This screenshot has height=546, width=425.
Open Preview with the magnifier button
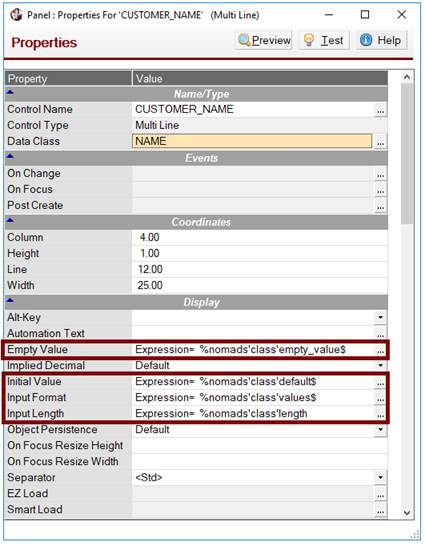[263, 40]
